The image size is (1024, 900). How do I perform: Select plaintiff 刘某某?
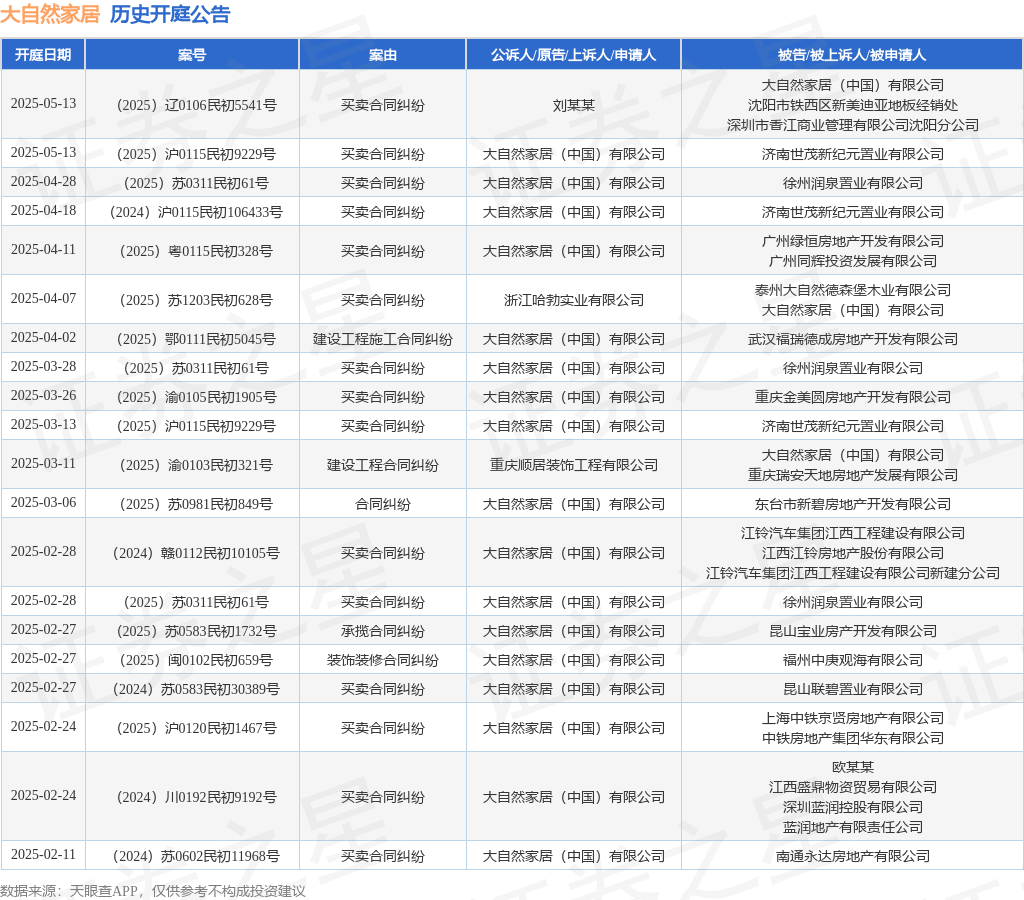coord(573,105)
